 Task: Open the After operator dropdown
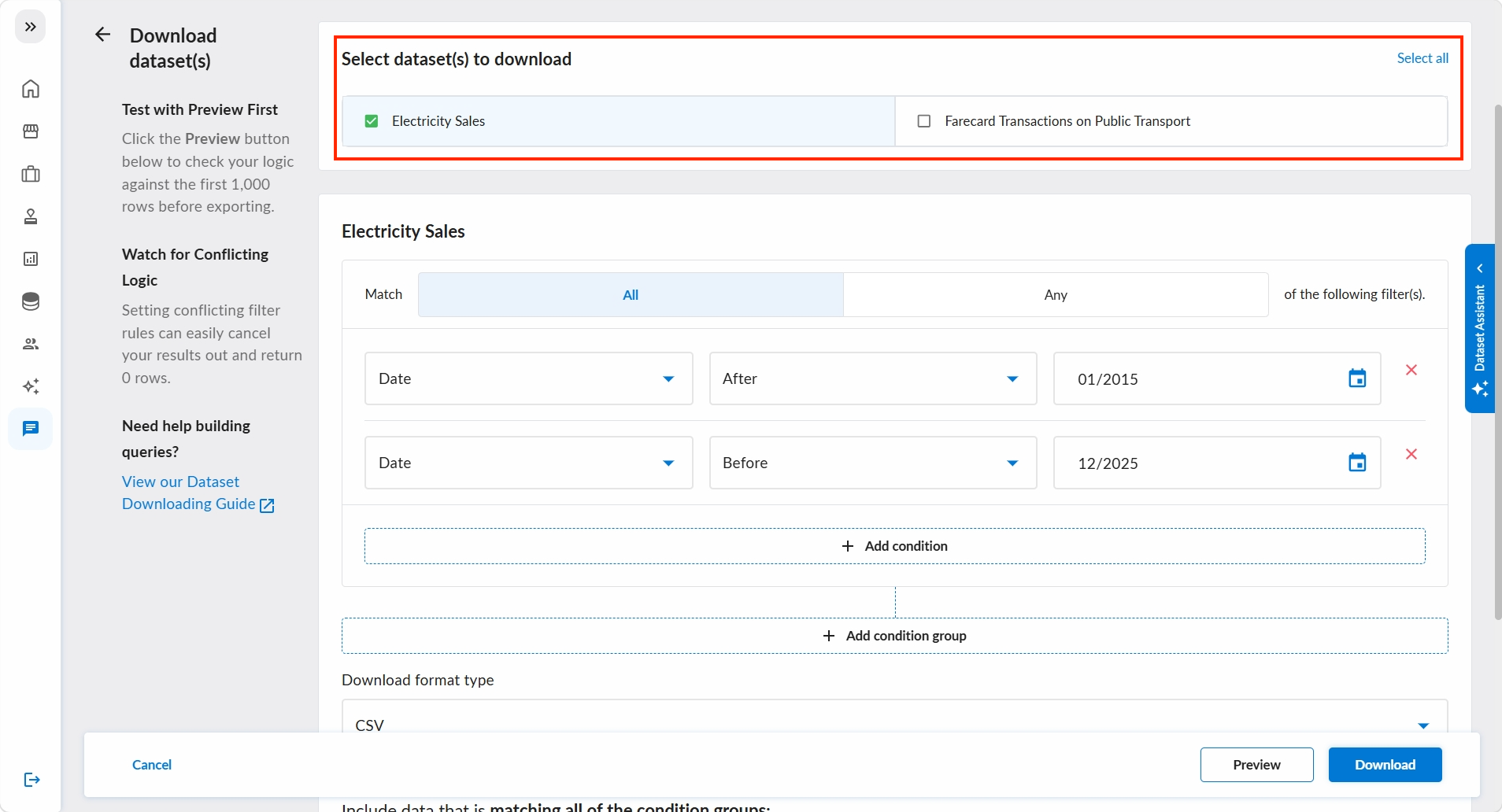(872, 378)
